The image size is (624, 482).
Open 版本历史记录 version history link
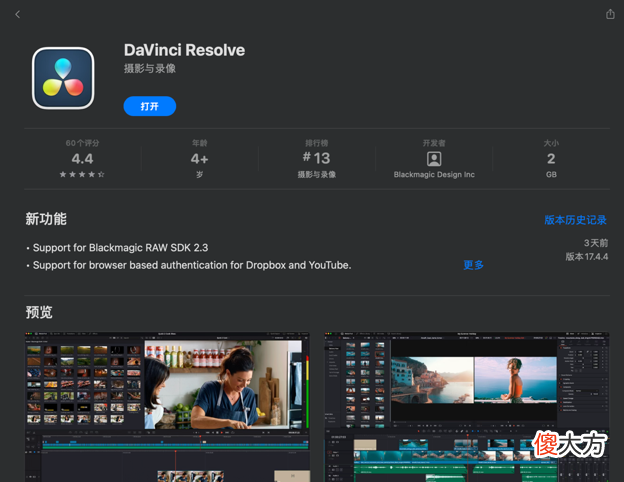575,220
